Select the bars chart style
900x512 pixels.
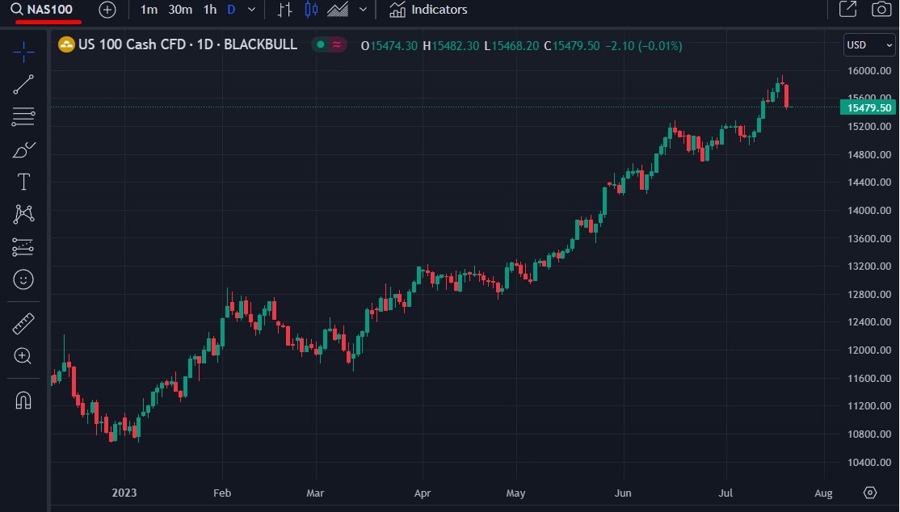tap(285, 10)
